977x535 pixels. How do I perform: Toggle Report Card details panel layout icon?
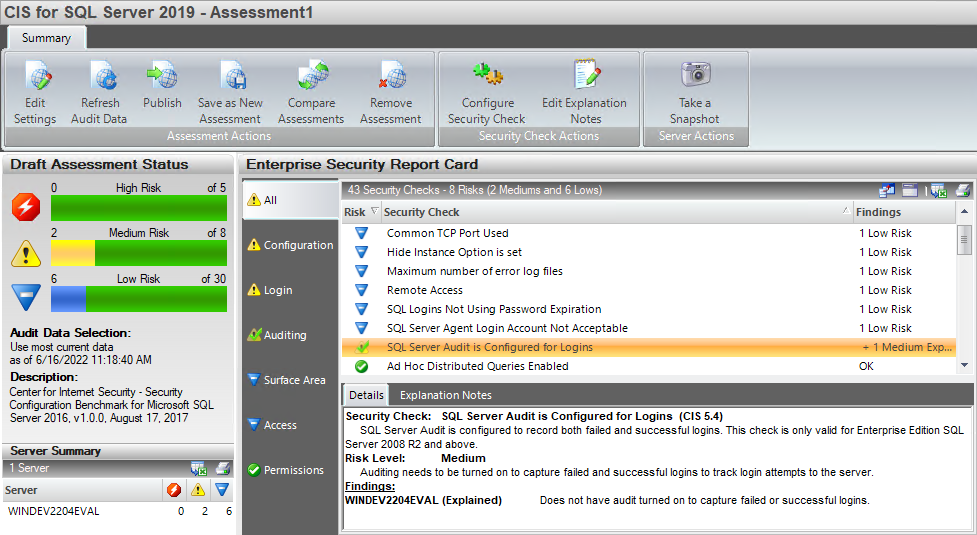(910, 190)
